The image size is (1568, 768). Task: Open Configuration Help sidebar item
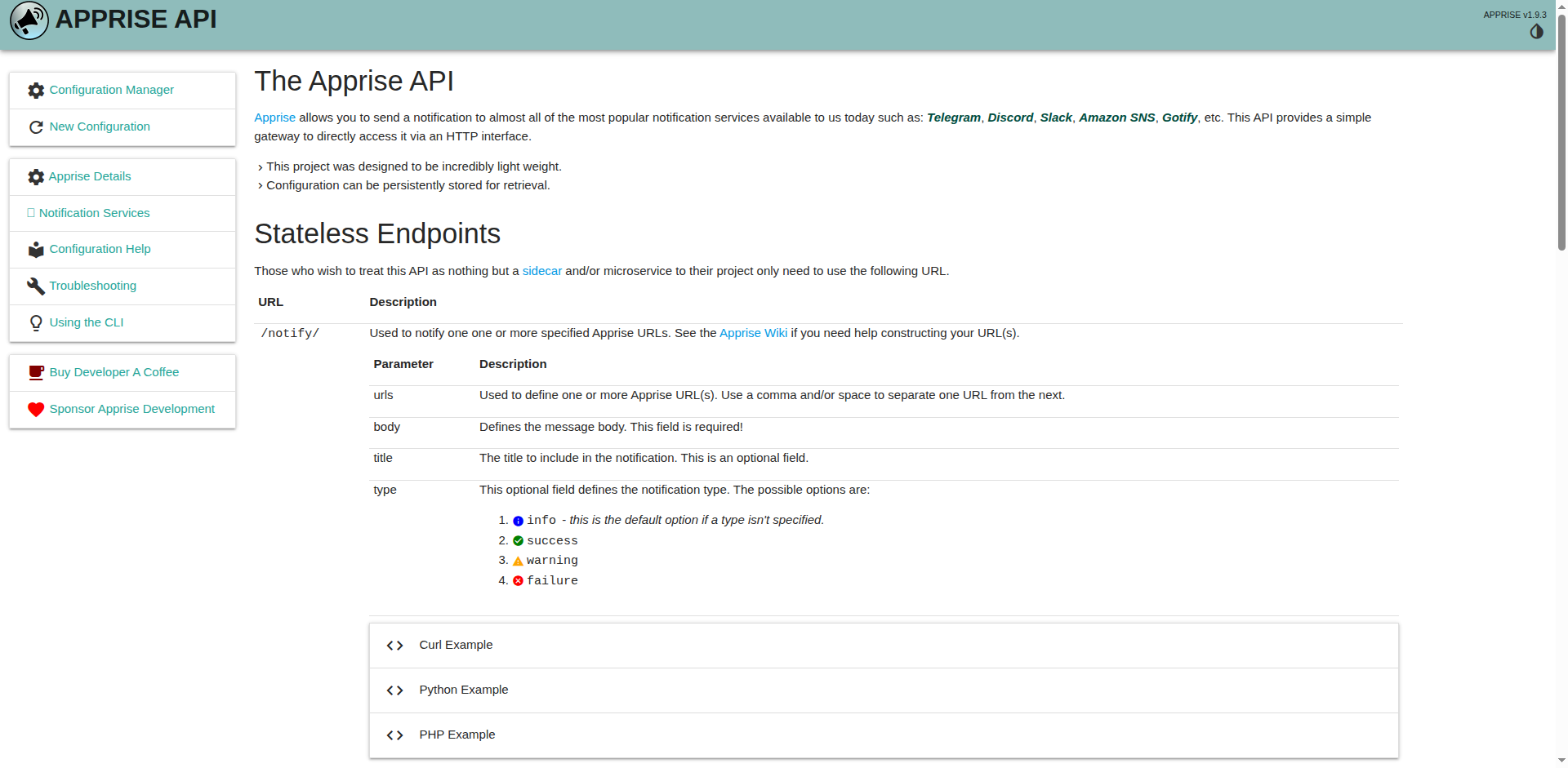click(122, 249)
